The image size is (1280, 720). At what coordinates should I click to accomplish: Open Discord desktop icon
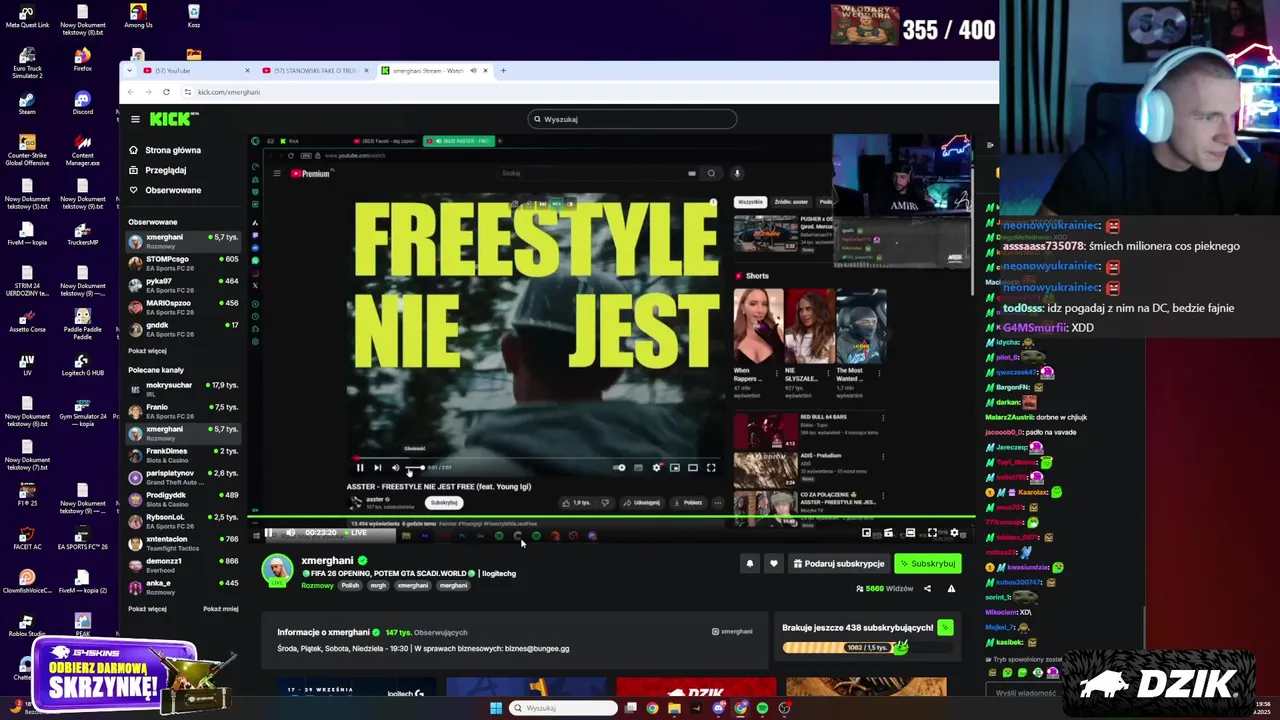point(83,103)
